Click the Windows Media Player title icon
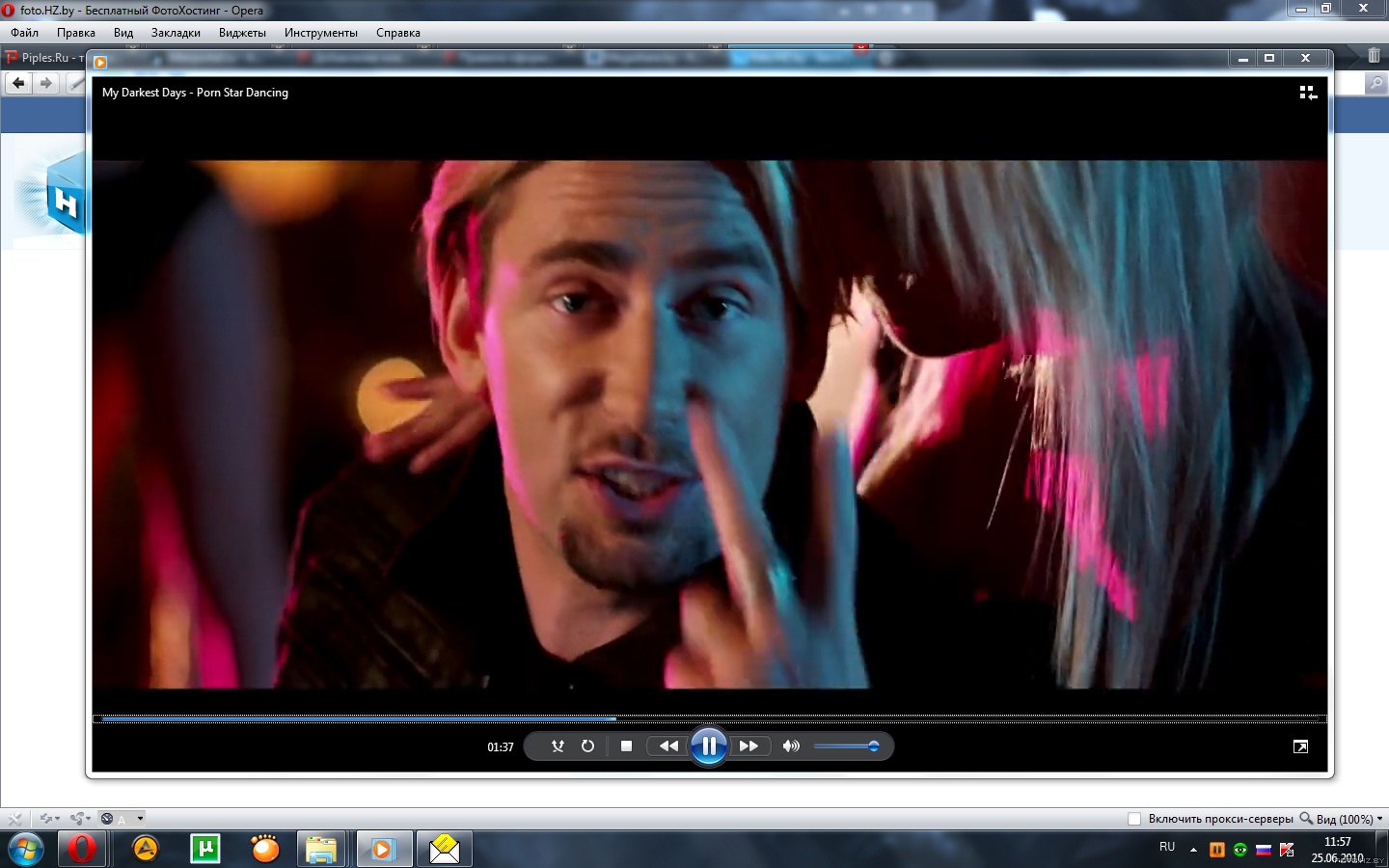The width and height of the screenshot is (1389, 868). point(100,63)
